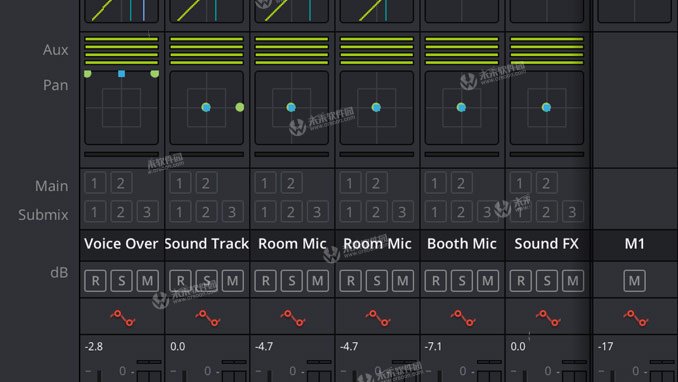The height and width of the screenshot is (382, 678).
Task: Click automation icon on Booth Mic track
Action: (463, 318)
